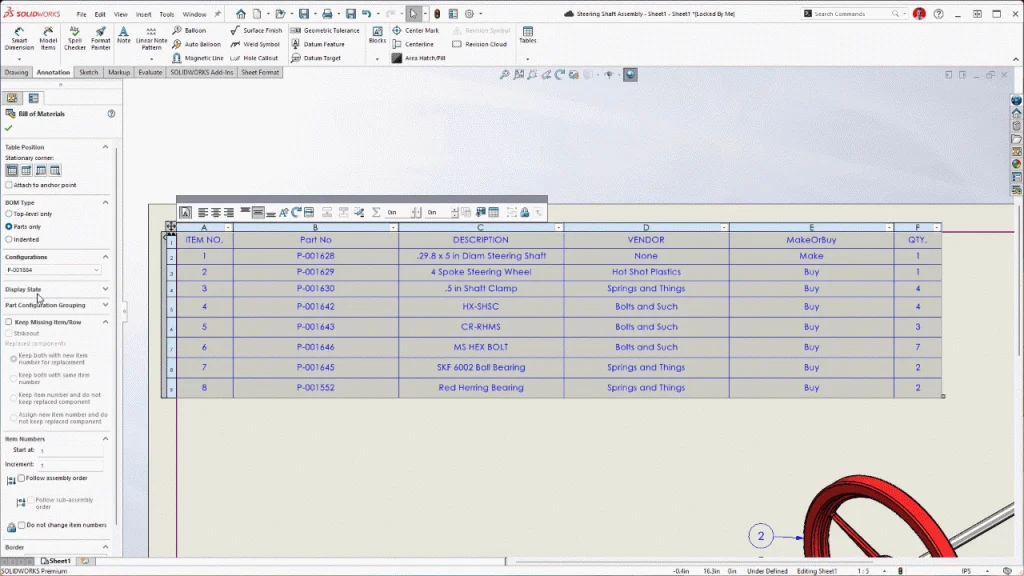Switch to the Sketch tab
This screenshot has height=576, width=1024.
[89, 73]
